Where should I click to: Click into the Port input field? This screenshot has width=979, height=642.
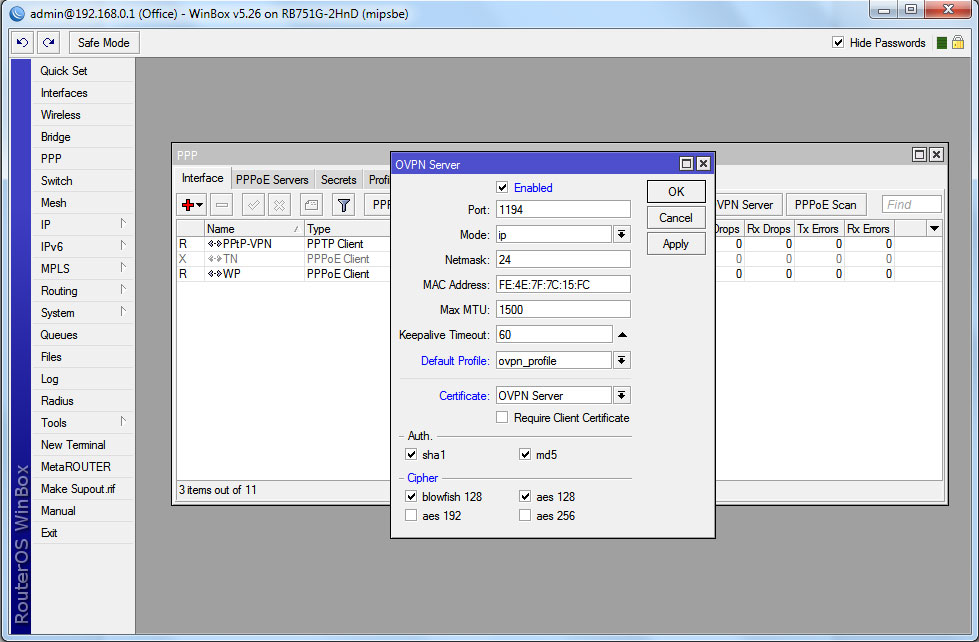pyautogui.click(x=562, y=209)
